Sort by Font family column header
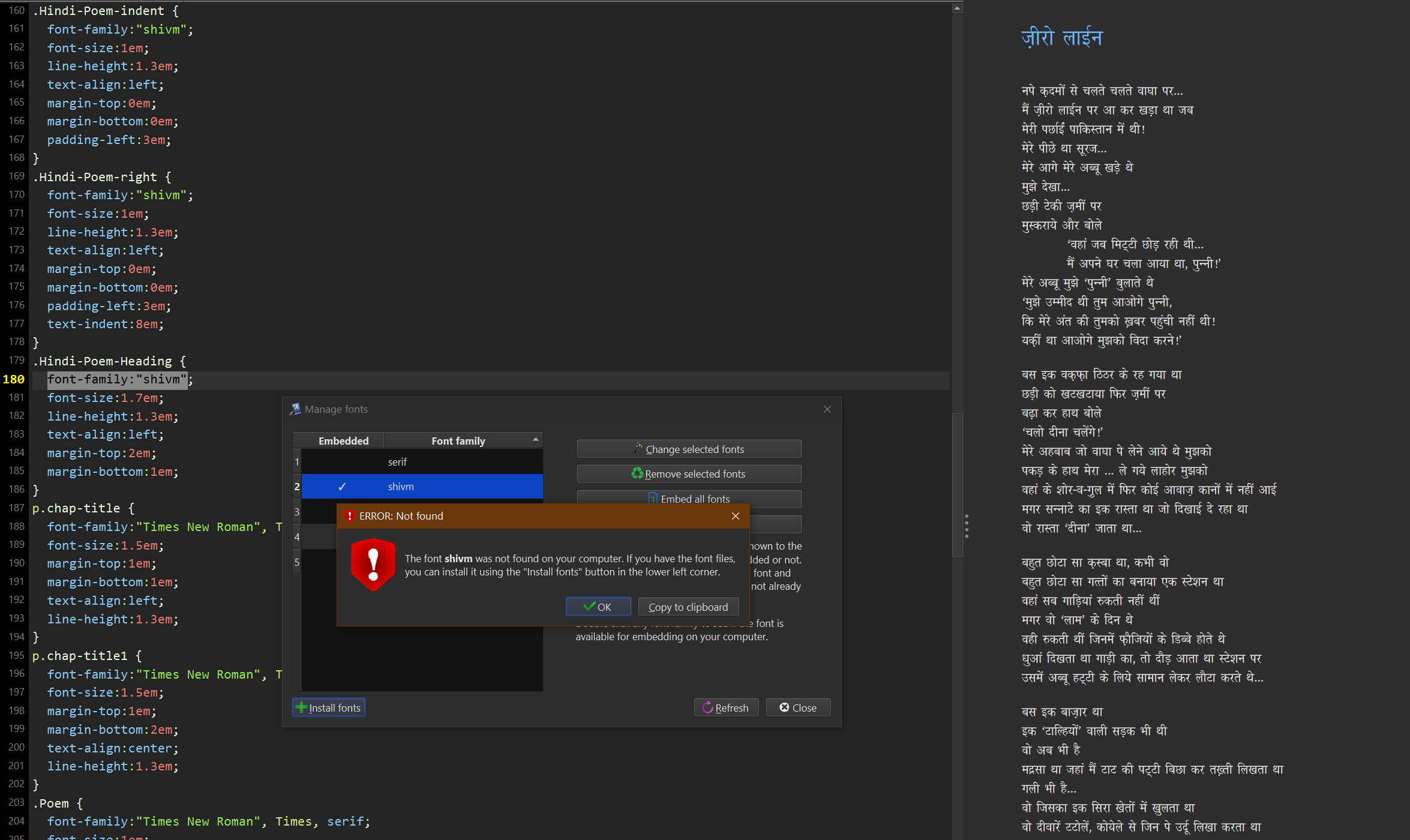Image resolution: width=1410 pixels, height=840 pixels. 458,441
